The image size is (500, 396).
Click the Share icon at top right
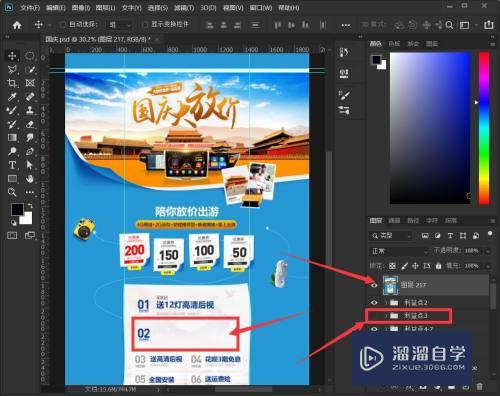click(489, 25)
